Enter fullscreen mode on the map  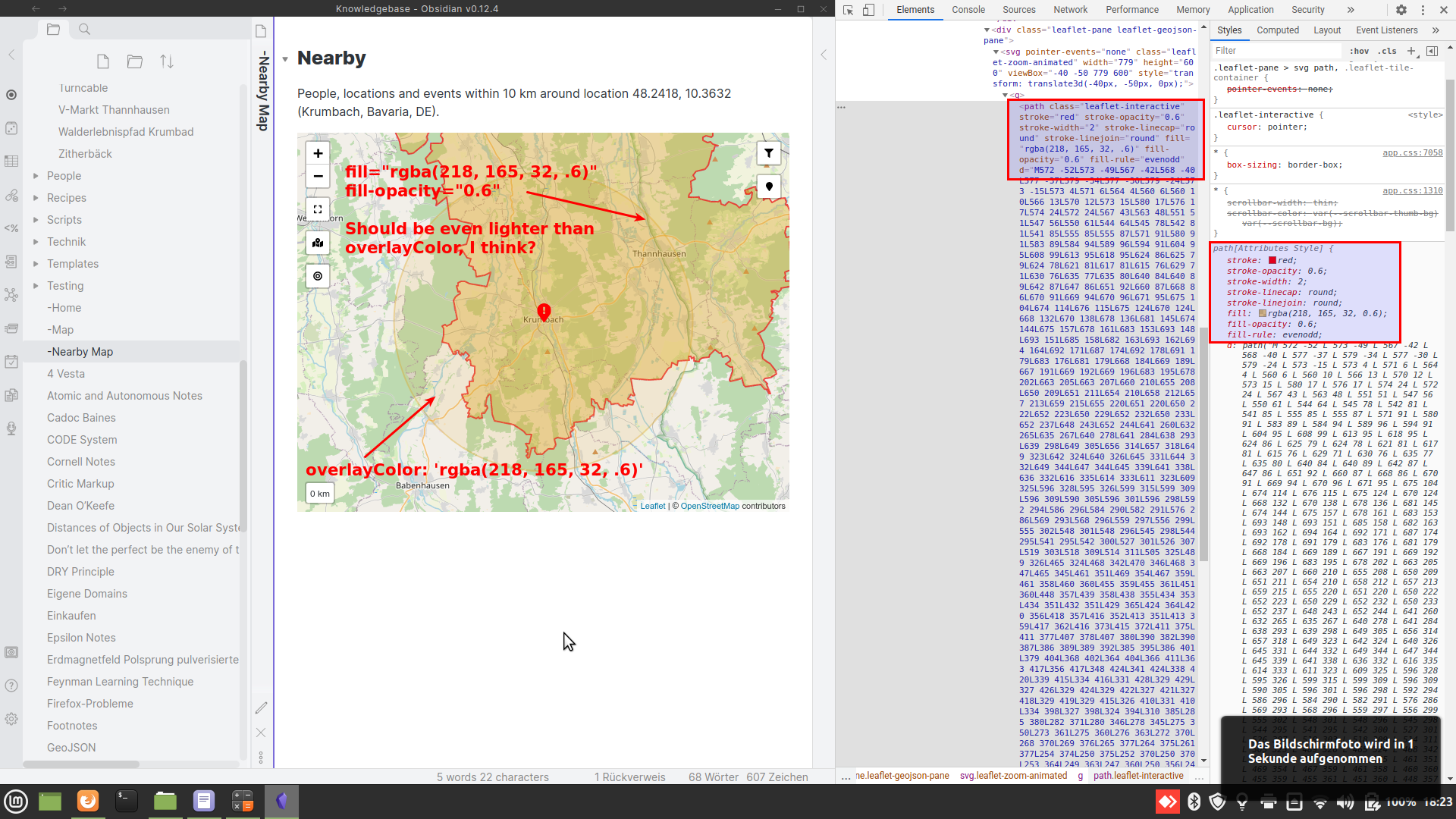(x=318, y=209)
